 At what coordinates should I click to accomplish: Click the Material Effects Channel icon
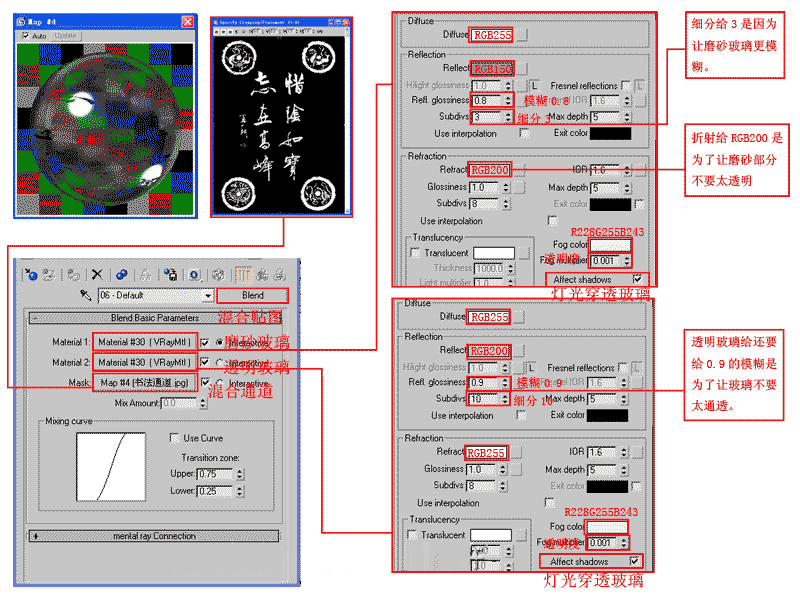coord(195,275)
